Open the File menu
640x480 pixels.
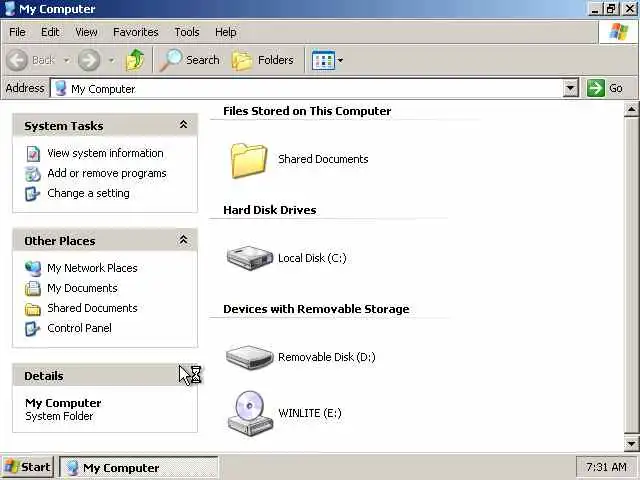(x=17, y=32)
